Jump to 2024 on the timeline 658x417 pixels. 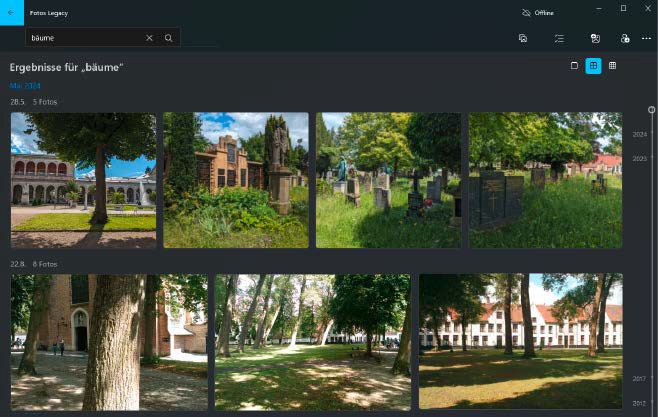tap(640, 134)
